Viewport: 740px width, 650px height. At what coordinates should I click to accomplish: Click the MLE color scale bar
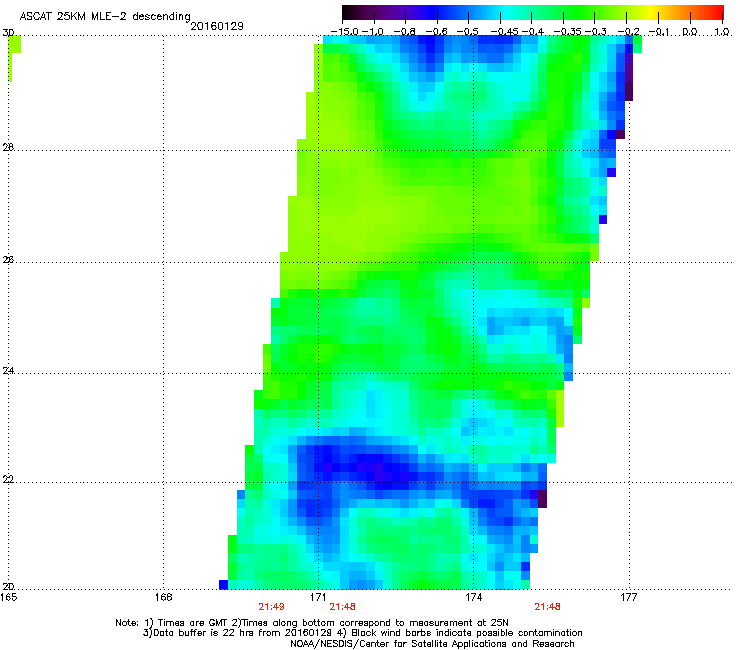pos(532,13)
